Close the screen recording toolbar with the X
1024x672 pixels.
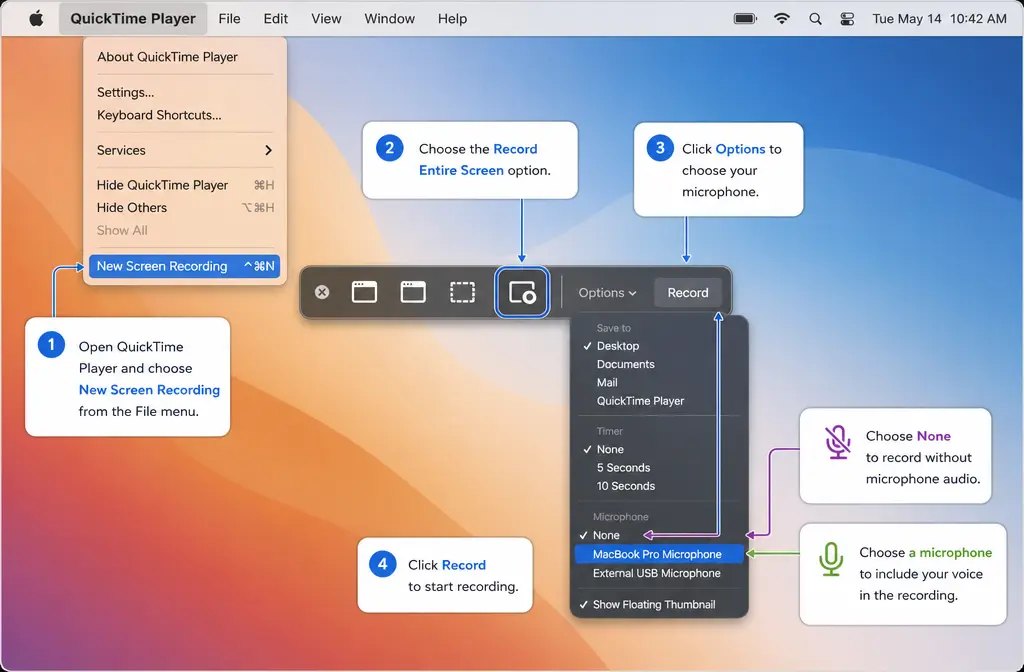pyautogui.click(x=322, y=292)
